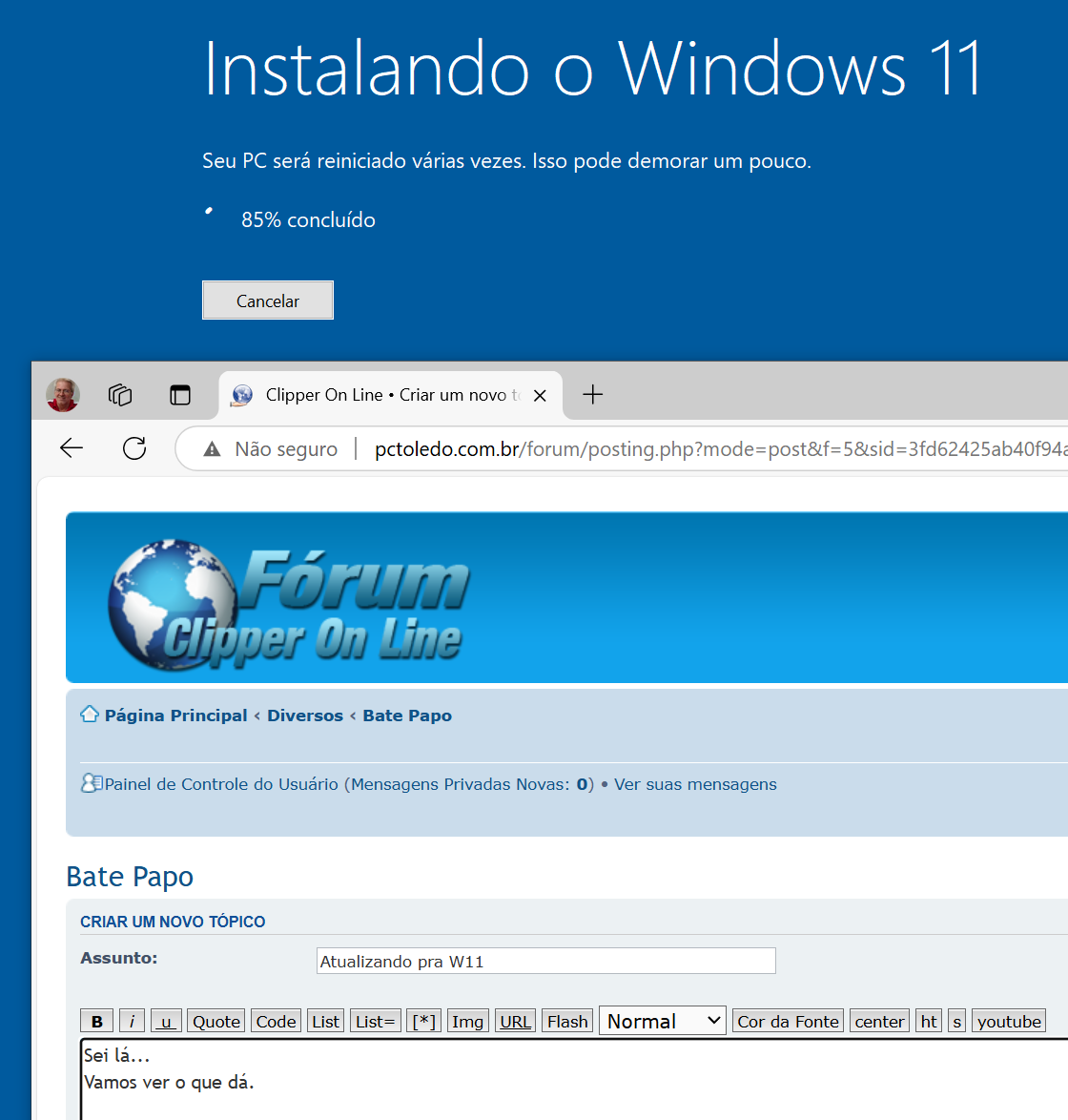Apply underline with u button
The image size is (1068, 1120).
pos(166,1022)
